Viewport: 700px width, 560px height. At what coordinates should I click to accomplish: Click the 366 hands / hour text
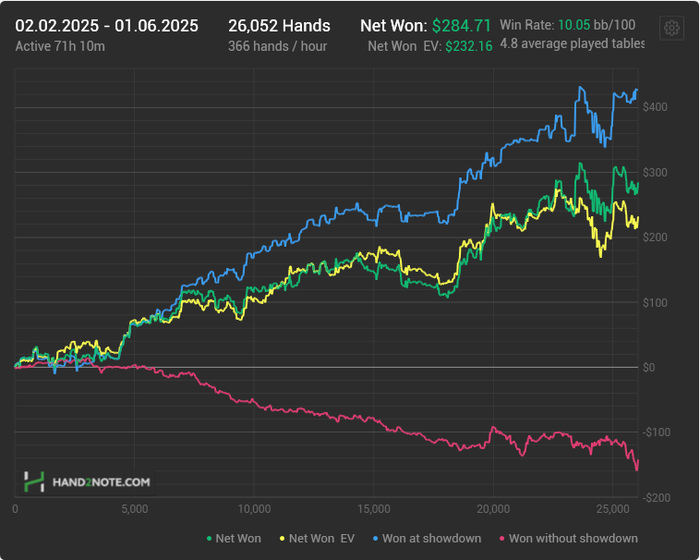(278, 46)
